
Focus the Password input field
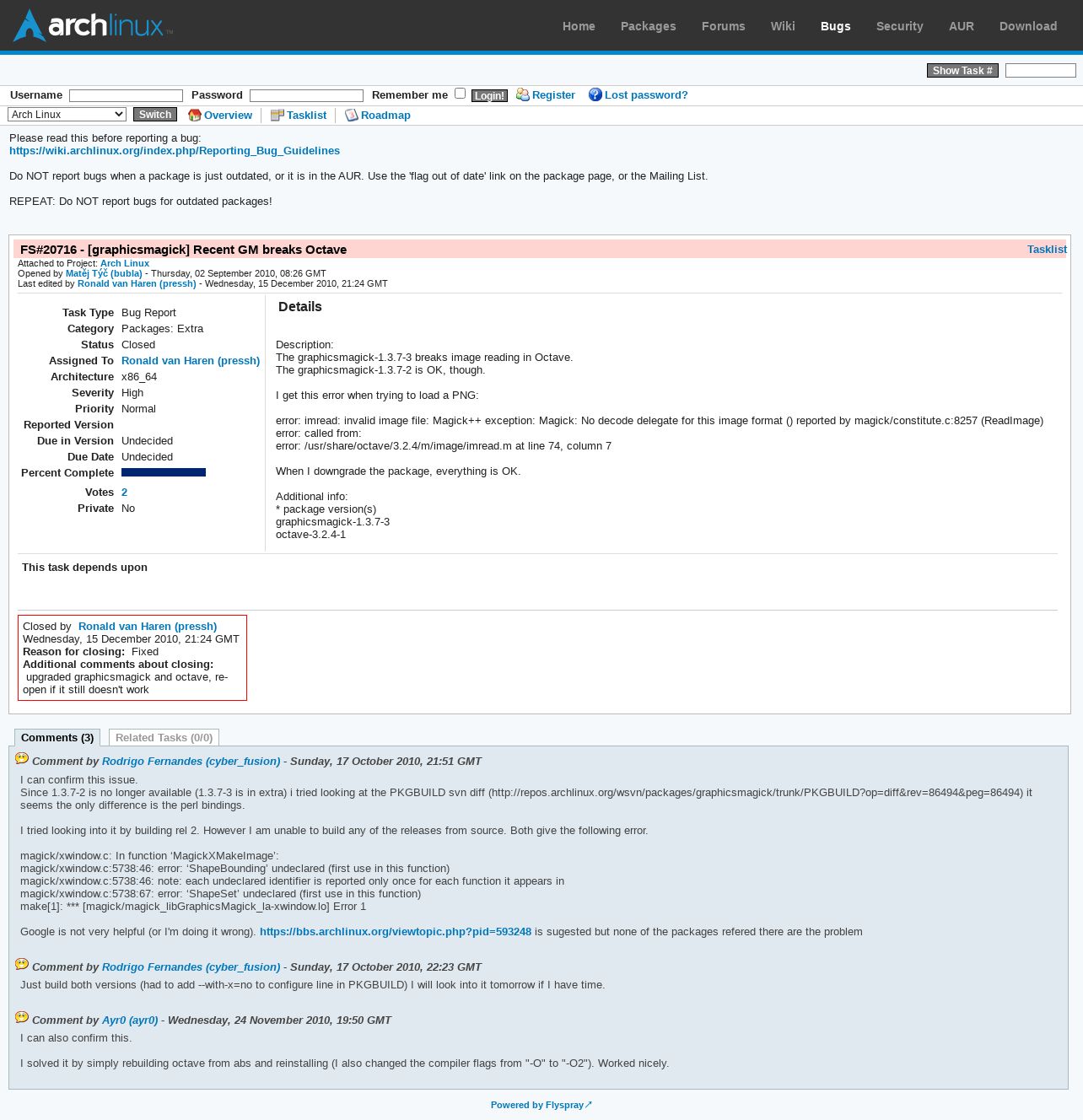coord(306,96)
